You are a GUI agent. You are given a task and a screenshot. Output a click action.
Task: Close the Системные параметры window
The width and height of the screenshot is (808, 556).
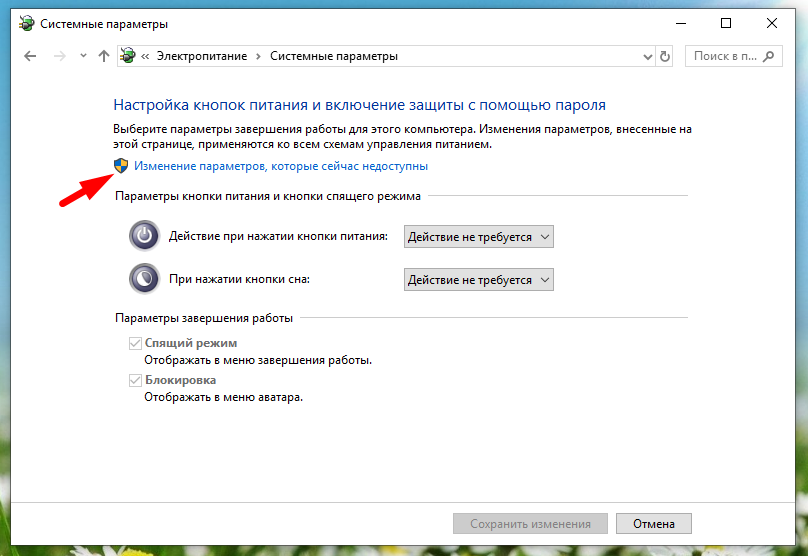(771, 24)
